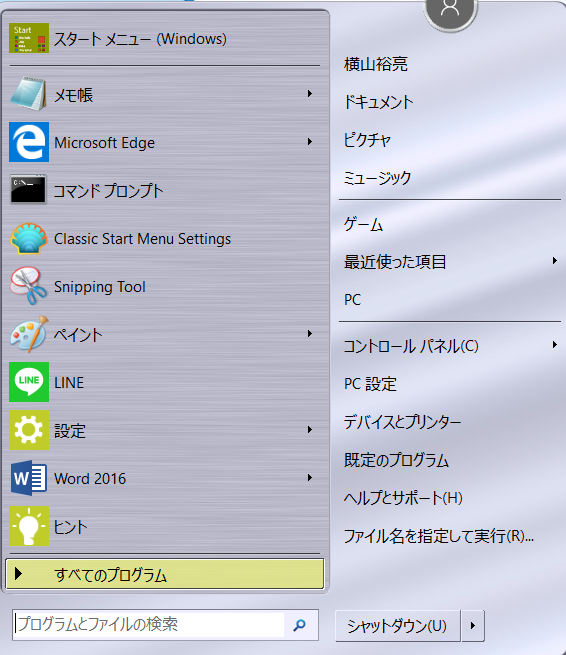This screenshot has width=566, height=655.
Task: Open the ヒント lightbulb icon
Action: tap(29, 526)
